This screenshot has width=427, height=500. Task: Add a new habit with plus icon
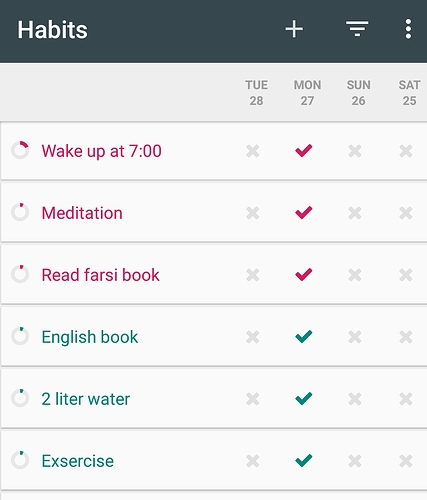(294, 29)
